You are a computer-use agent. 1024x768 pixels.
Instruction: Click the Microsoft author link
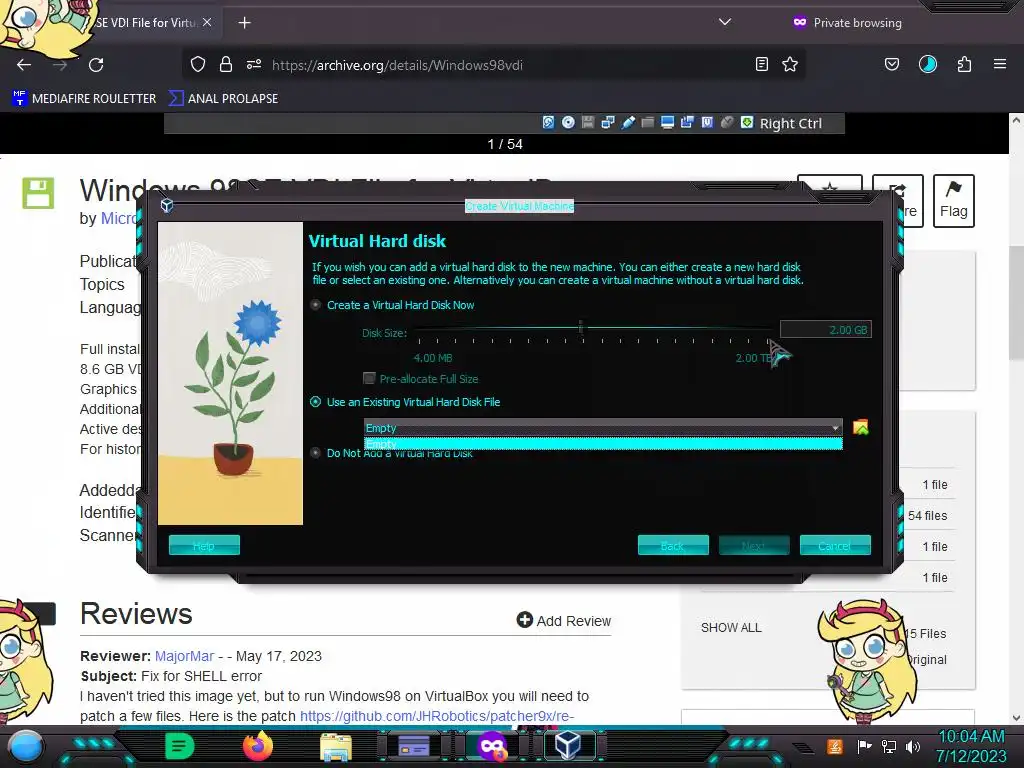pos(118,218)
